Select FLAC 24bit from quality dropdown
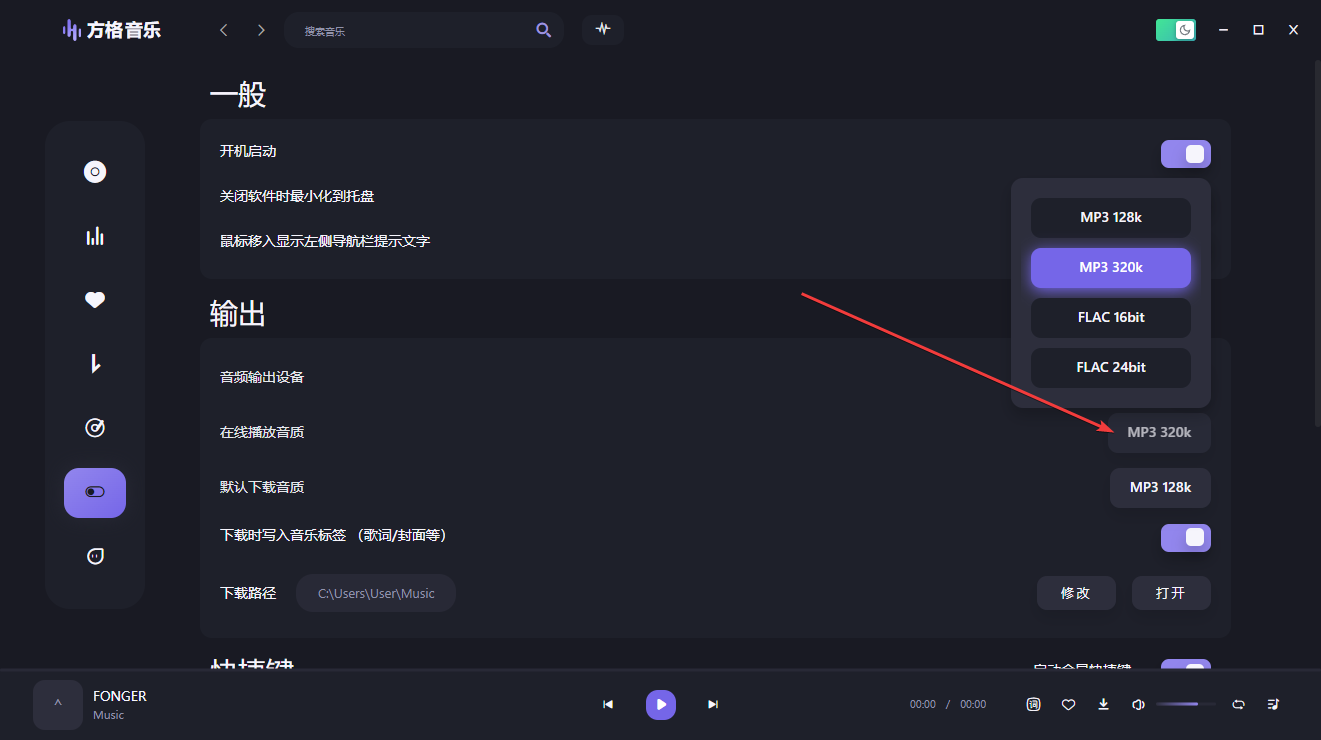 (x=1110, y=367)
